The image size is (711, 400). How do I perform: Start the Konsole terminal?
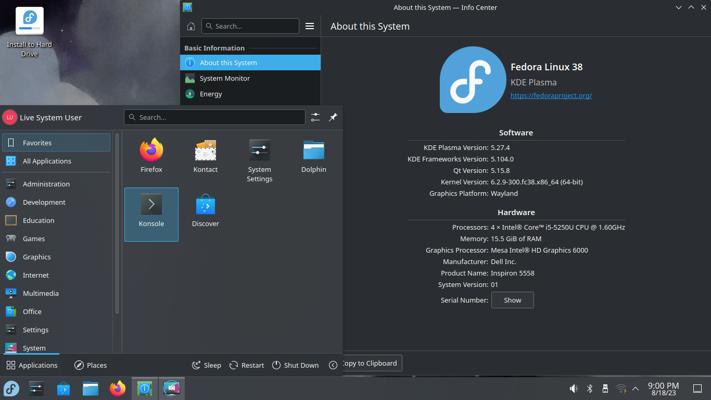click(x=151, y=212)
